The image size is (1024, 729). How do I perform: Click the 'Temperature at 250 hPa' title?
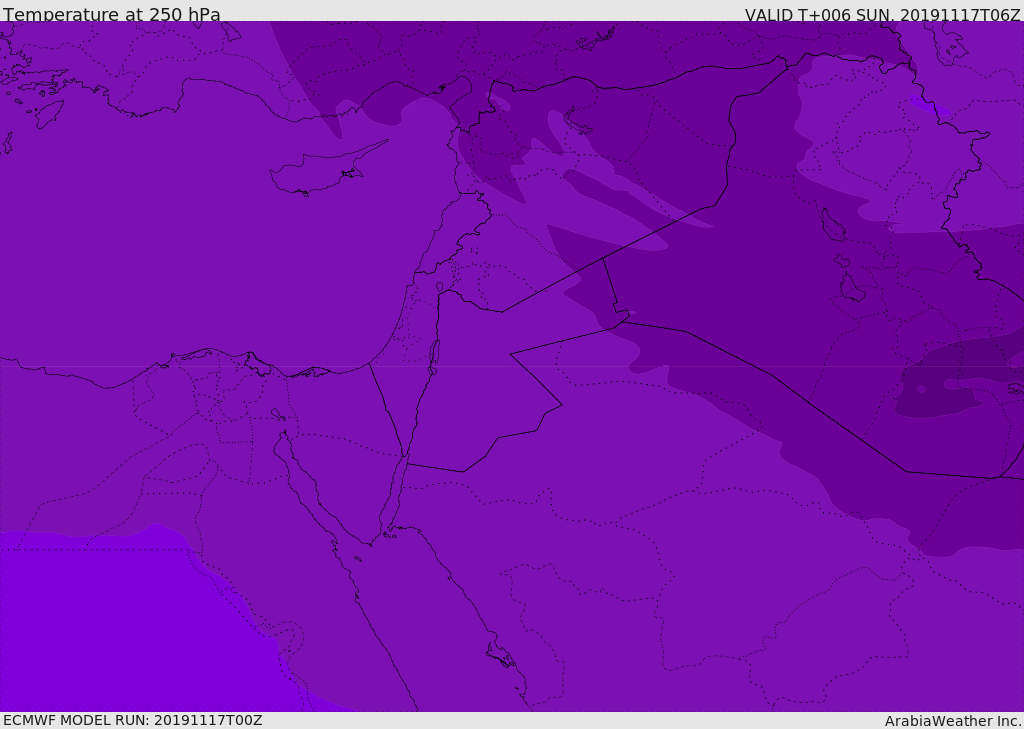tap(112, 14)
